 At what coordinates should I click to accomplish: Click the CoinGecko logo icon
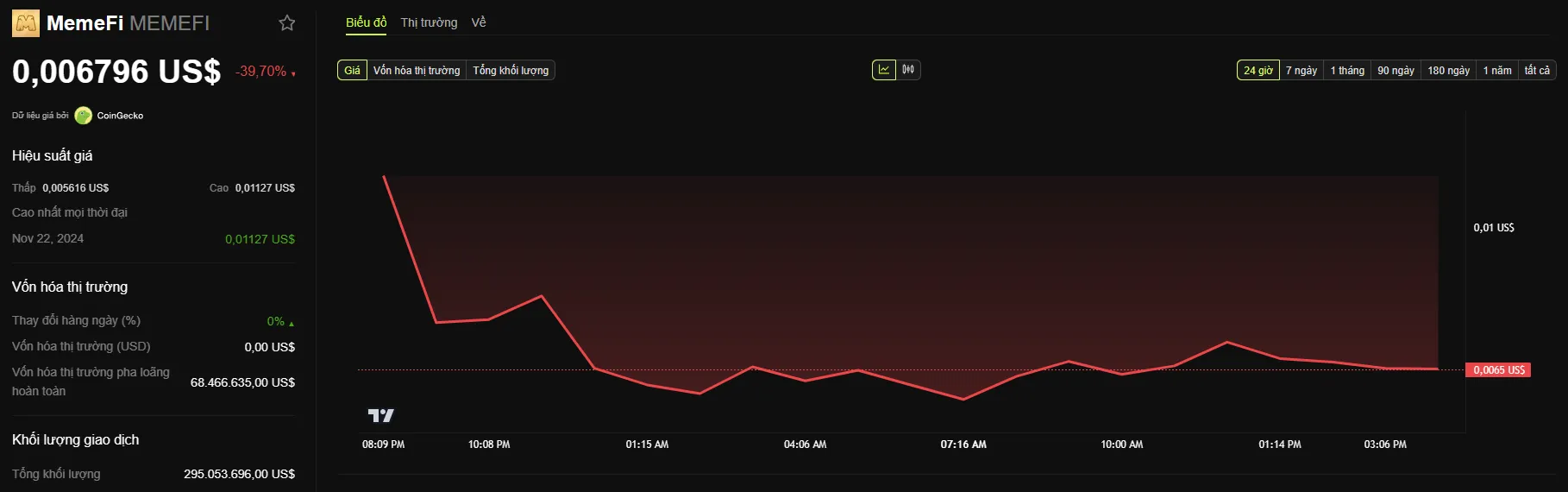(84, 116)
